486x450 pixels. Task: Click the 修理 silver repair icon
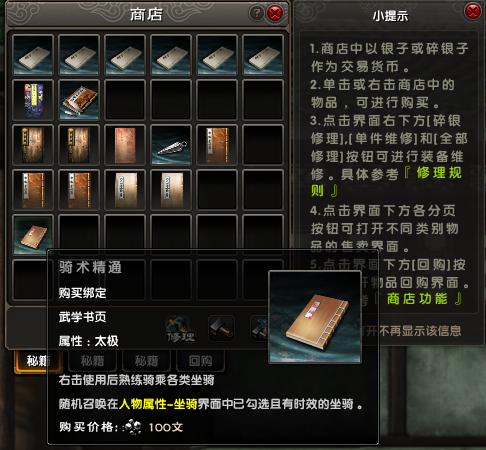(x=180, y=329)
